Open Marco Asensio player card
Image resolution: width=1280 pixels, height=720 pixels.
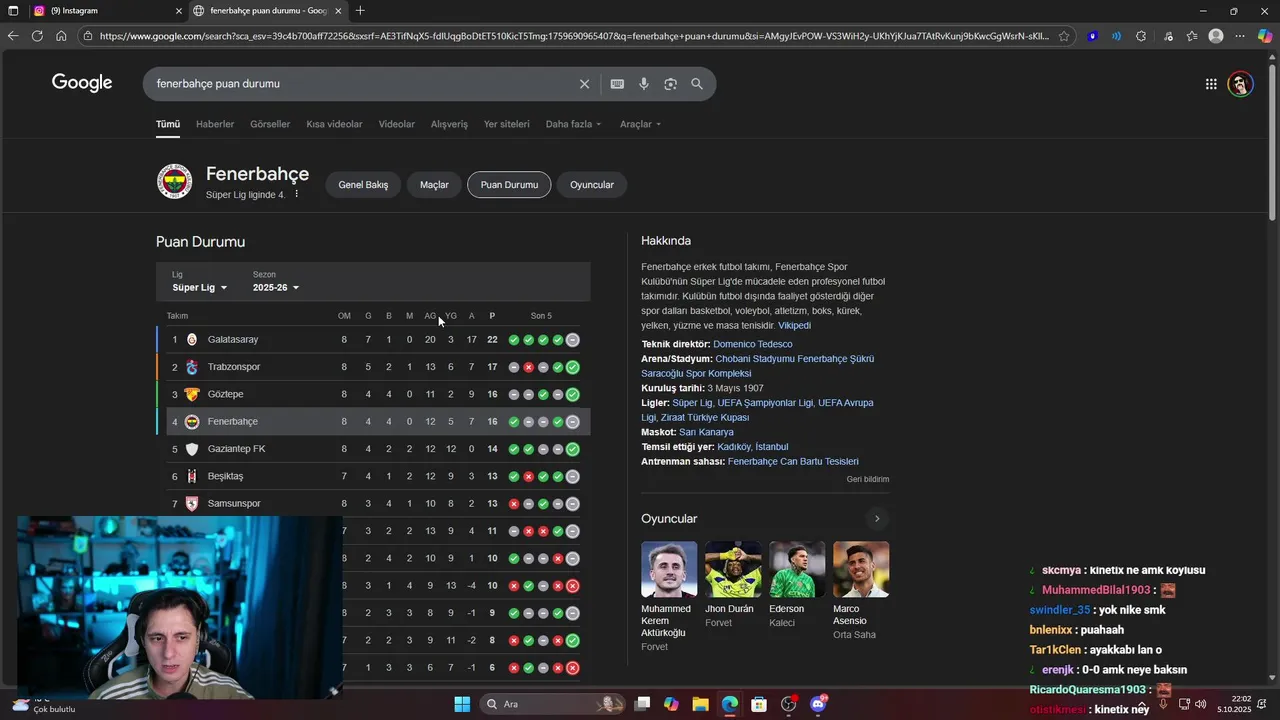860,590
